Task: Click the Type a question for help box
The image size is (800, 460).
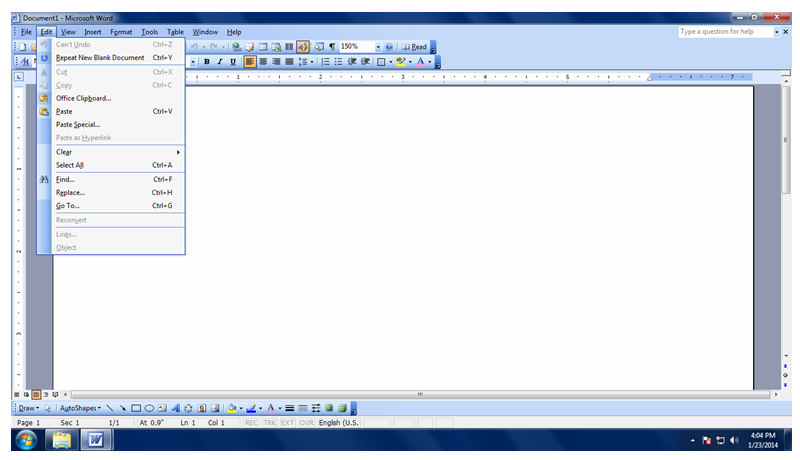Action: pos(726,32)
